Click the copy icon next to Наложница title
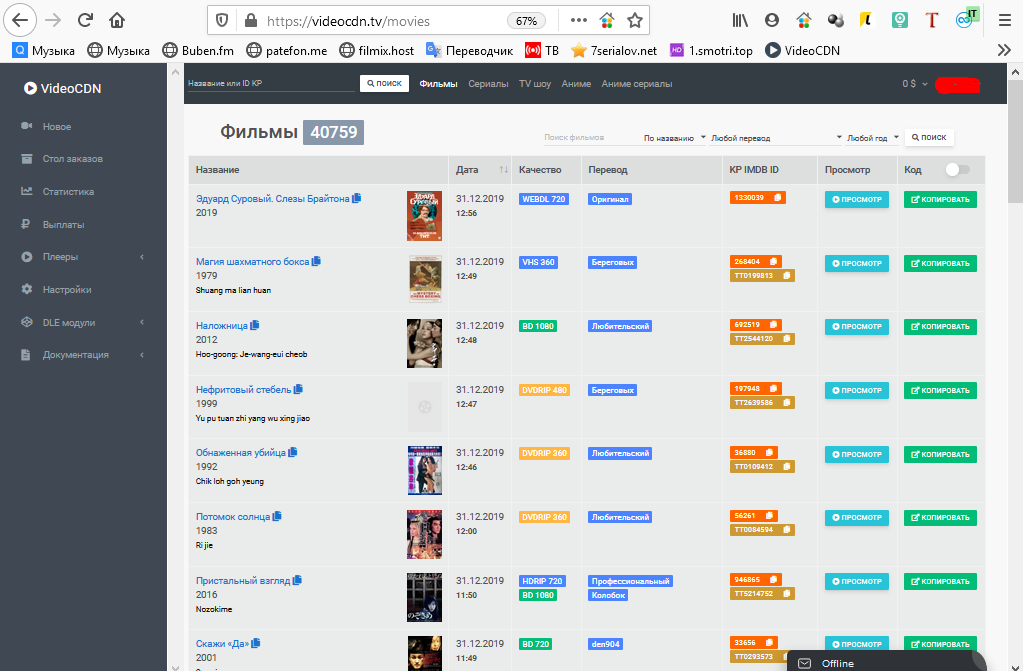Image resolution: width=1023 pixels, height=671 pixels. pos(255,325)
